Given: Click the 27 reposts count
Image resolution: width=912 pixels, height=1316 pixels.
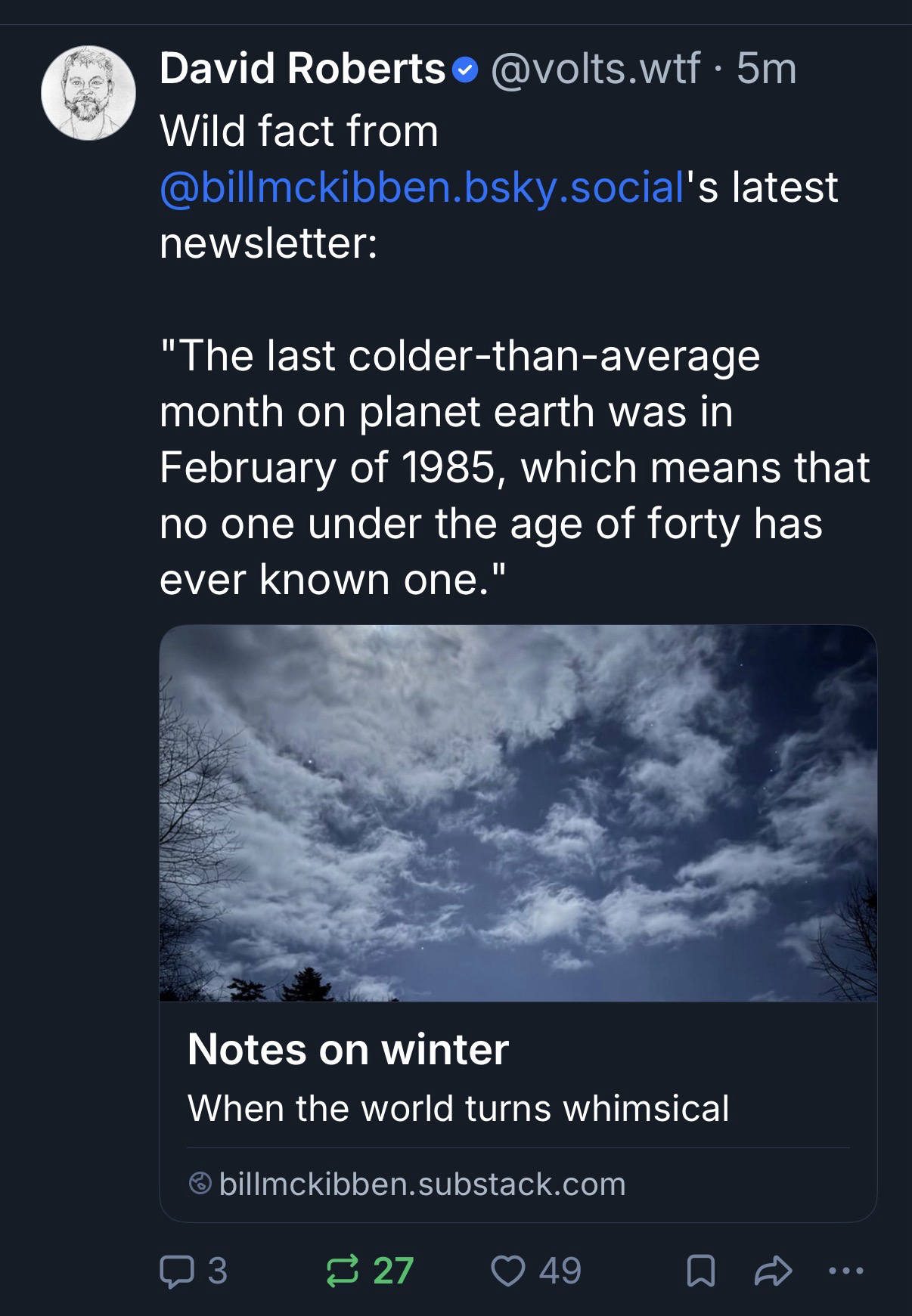Looking at the screenshot, I should [393, 1271].
